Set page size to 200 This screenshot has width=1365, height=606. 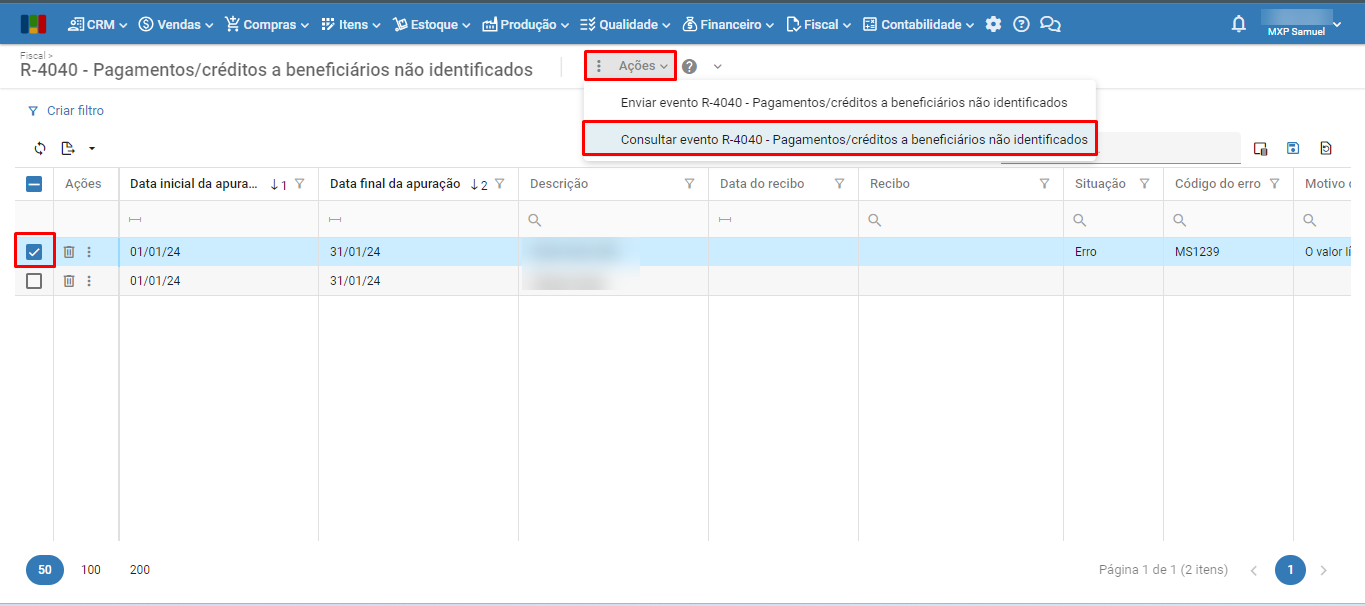[x=140, y=570]
